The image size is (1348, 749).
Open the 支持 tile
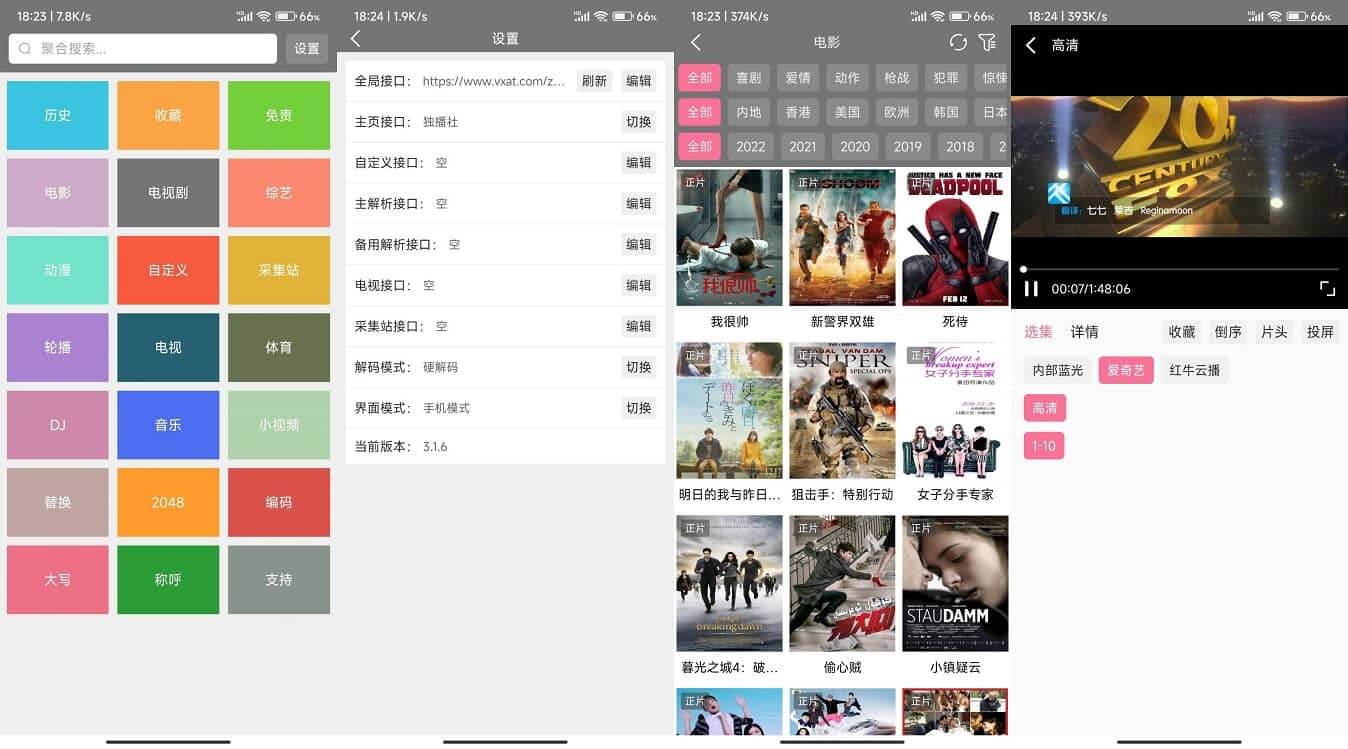pos(279,579)
